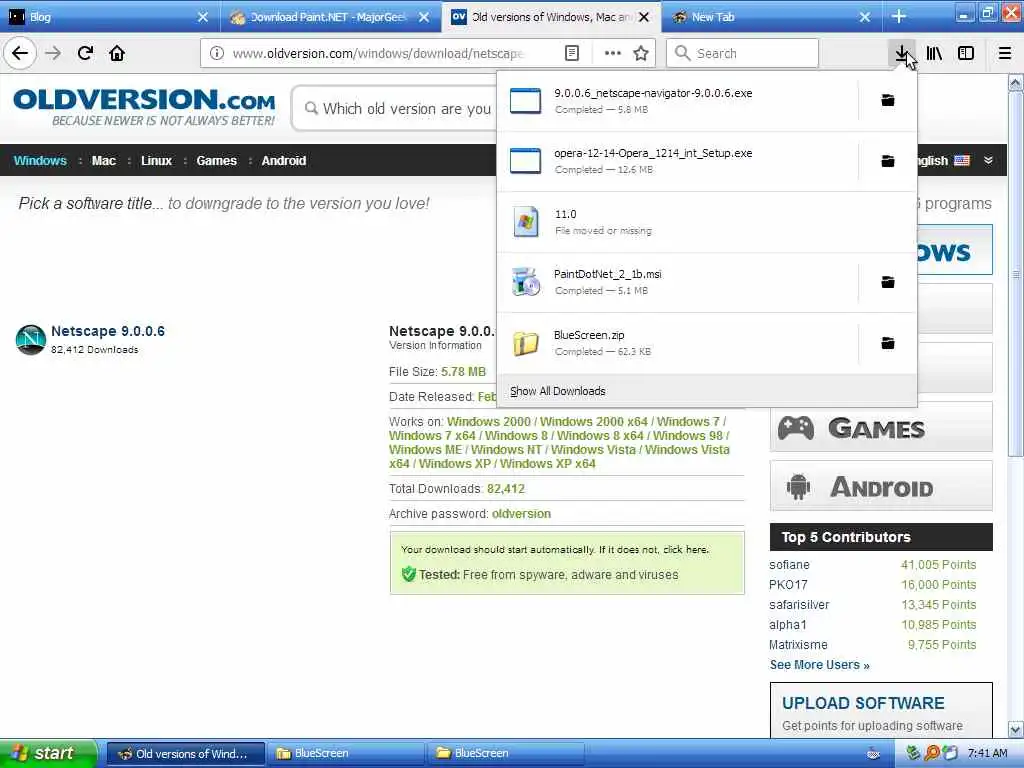Click the forward arrow button
Screen dimensions: 1024x768
click(53, 53)
